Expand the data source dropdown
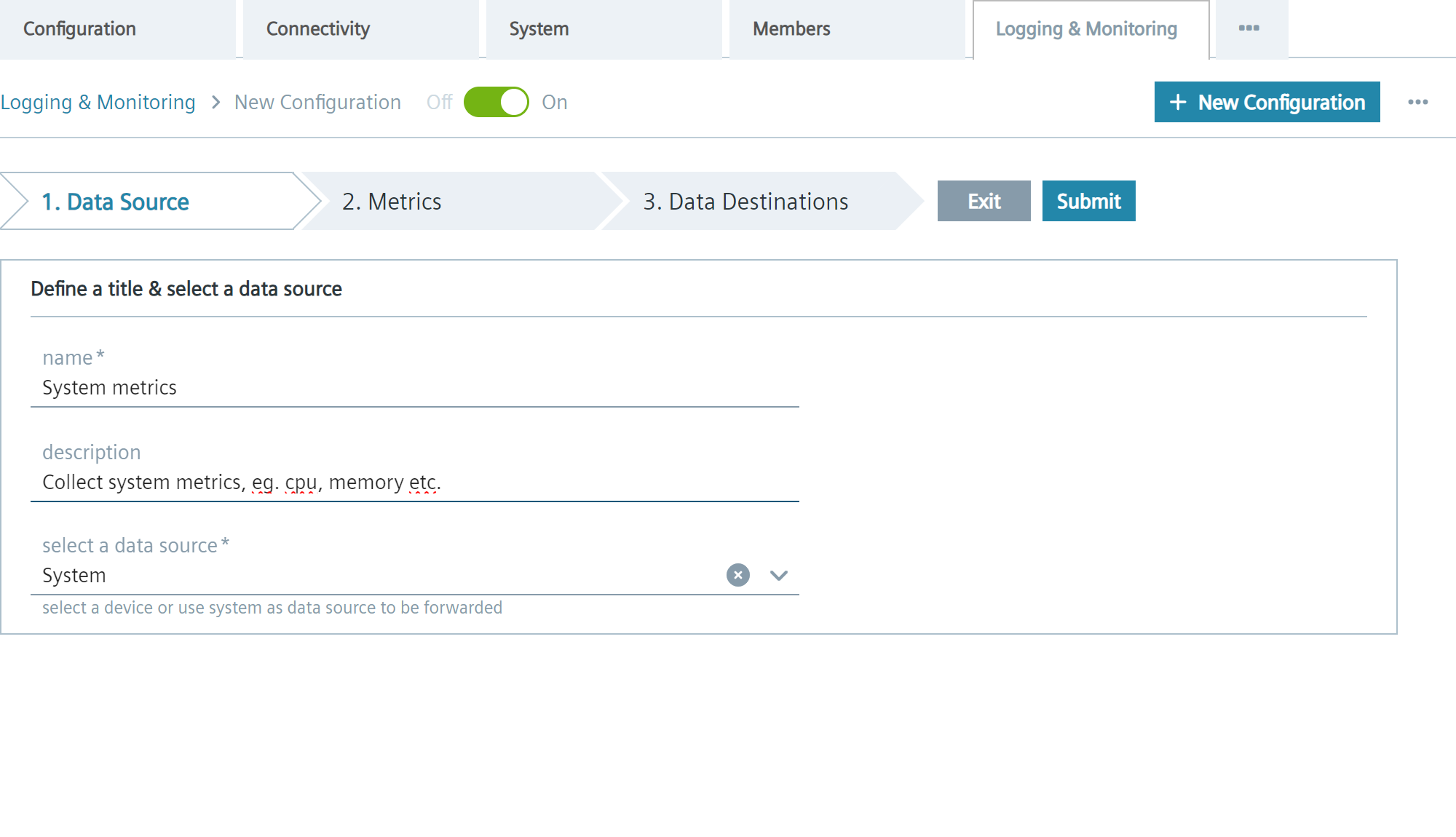 tap(778, 575)
